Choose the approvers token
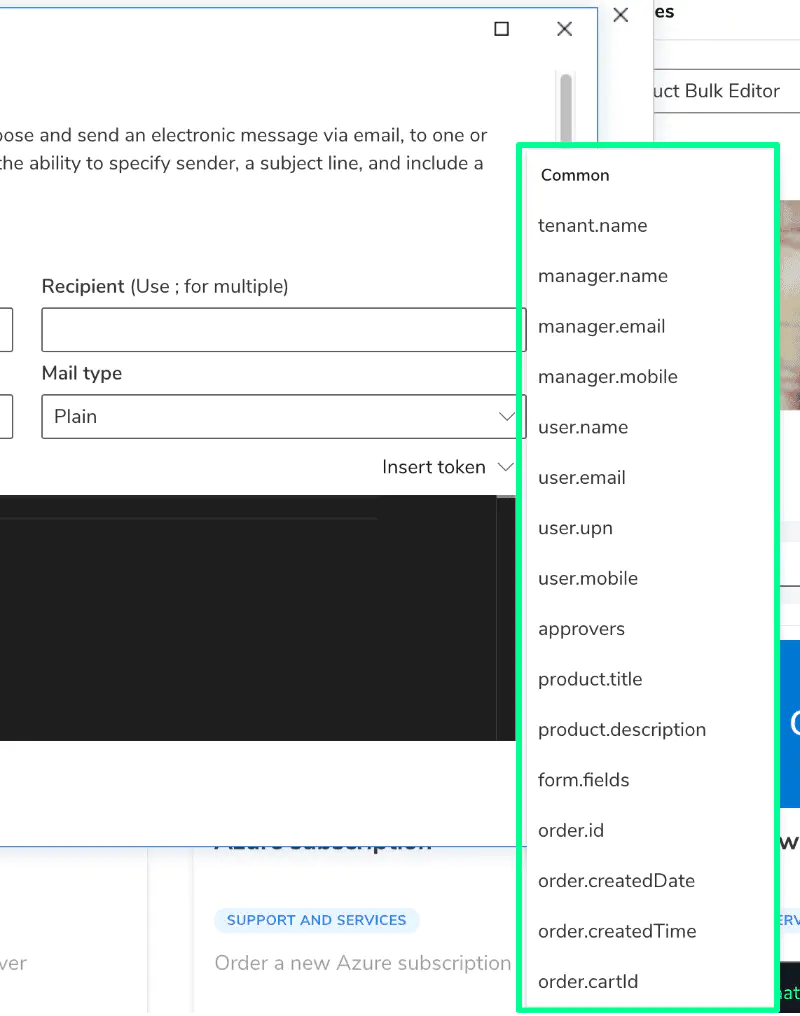800x1016 pixels. pyautogui.click(x=581, y=629)
